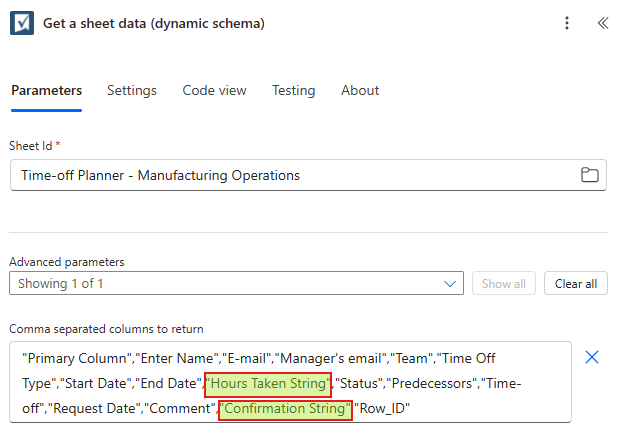The height and width of the screenshot is (438, 619).
Task: Click the Smartsheet connector logo icon
Action: click(22, 23)
